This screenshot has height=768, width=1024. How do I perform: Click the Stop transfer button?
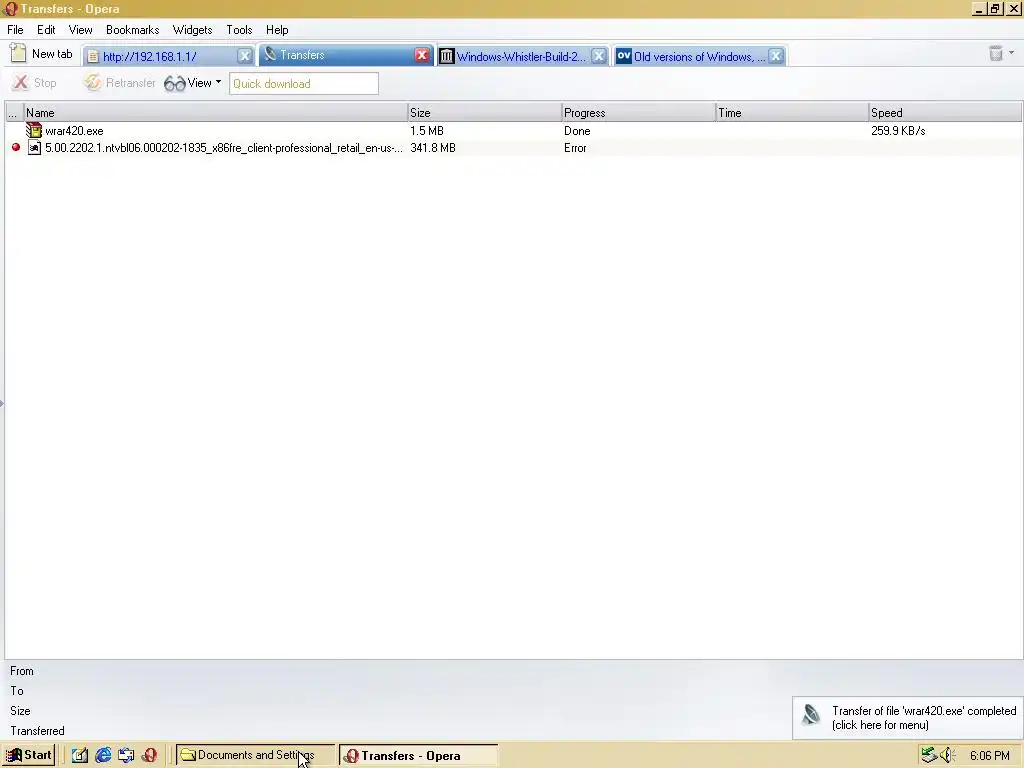pyautogui.click(x=35, y=83)
